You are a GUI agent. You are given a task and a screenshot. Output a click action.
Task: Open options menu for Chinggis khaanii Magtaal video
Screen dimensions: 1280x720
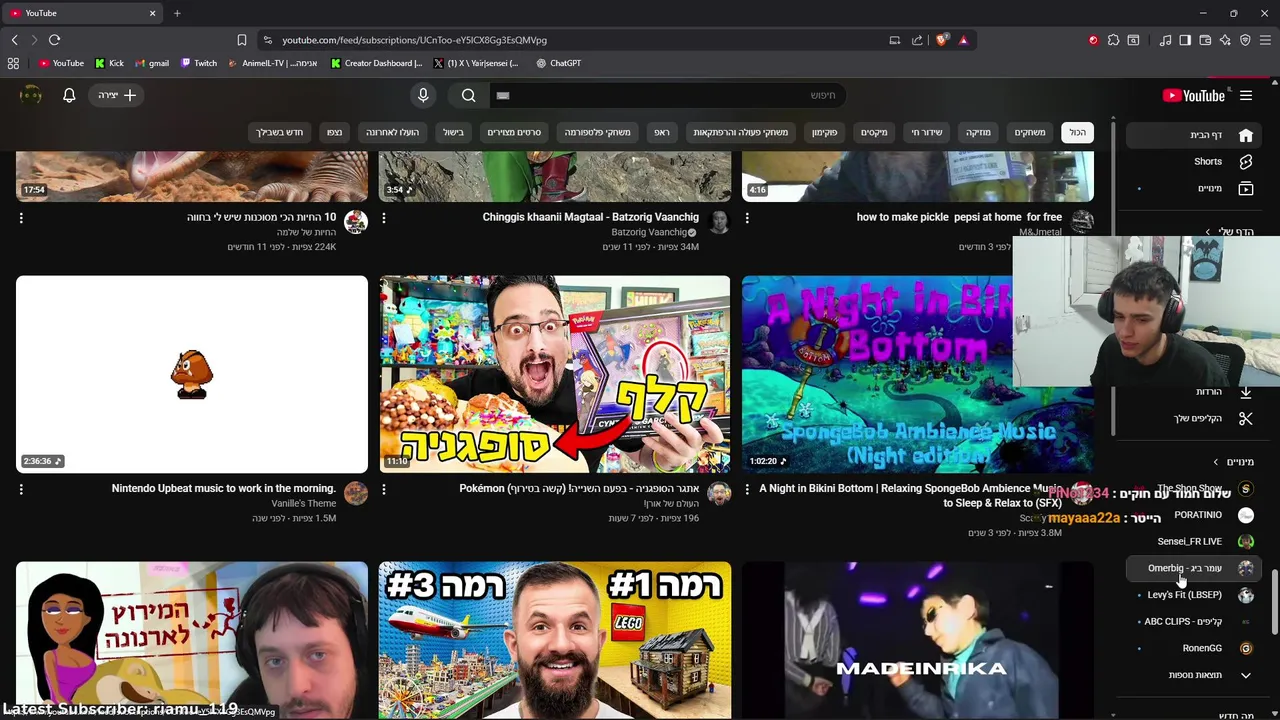coord(384,217)
